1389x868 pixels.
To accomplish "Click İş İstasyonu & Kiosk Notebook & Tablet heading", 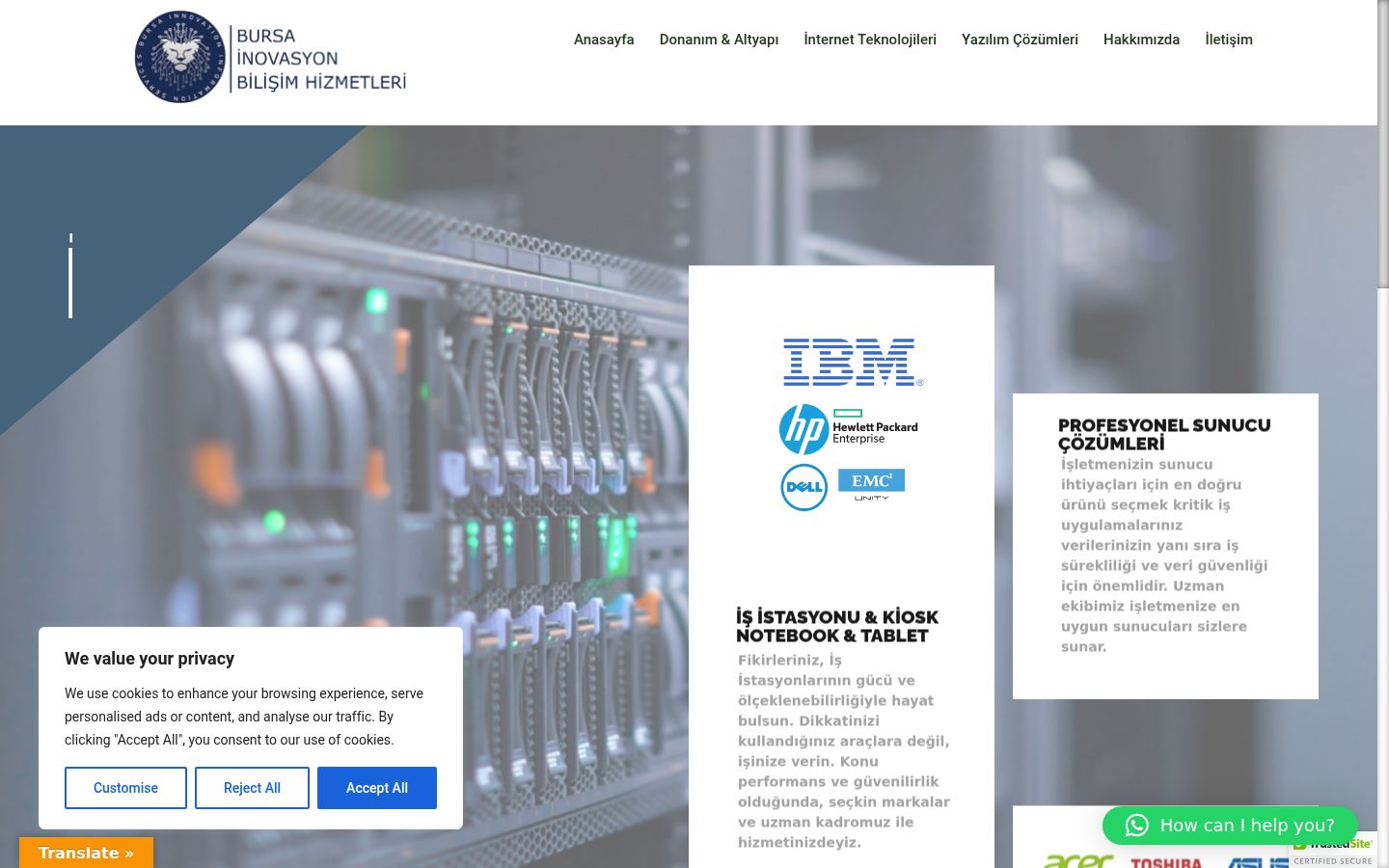I will [837, 626].
